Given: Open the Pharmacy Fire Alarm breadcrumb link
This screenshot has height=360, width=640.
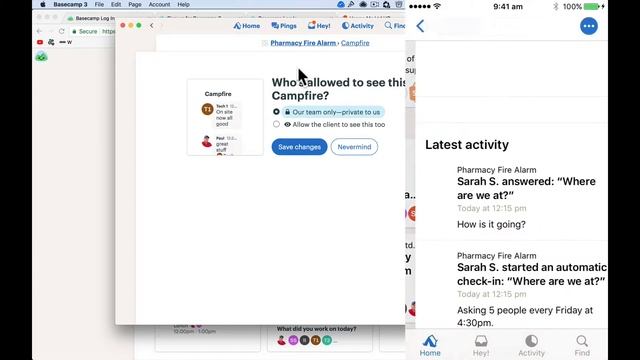Looking at the screenshot, I should point(303,43).
